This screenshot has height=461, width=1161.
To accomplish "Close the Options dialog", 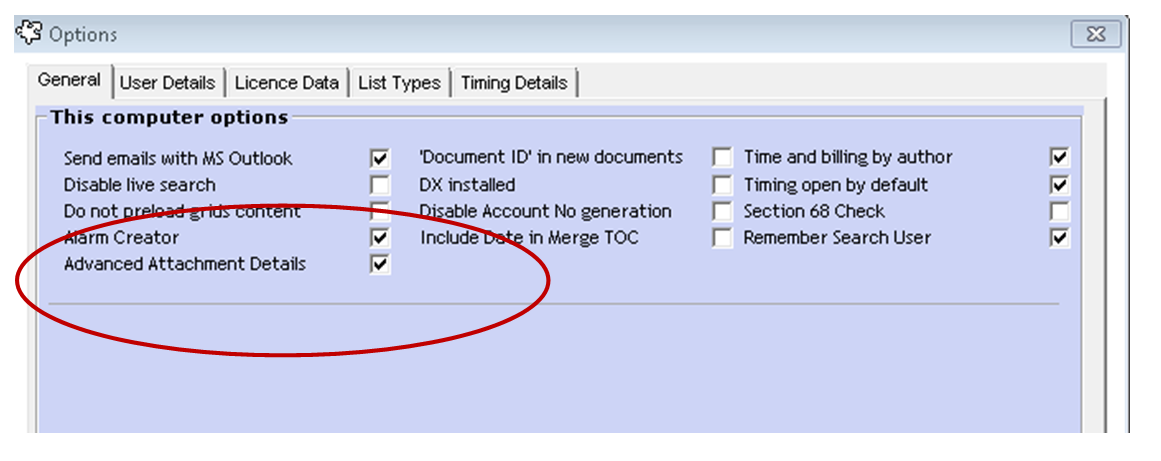I will (1096, 34).
